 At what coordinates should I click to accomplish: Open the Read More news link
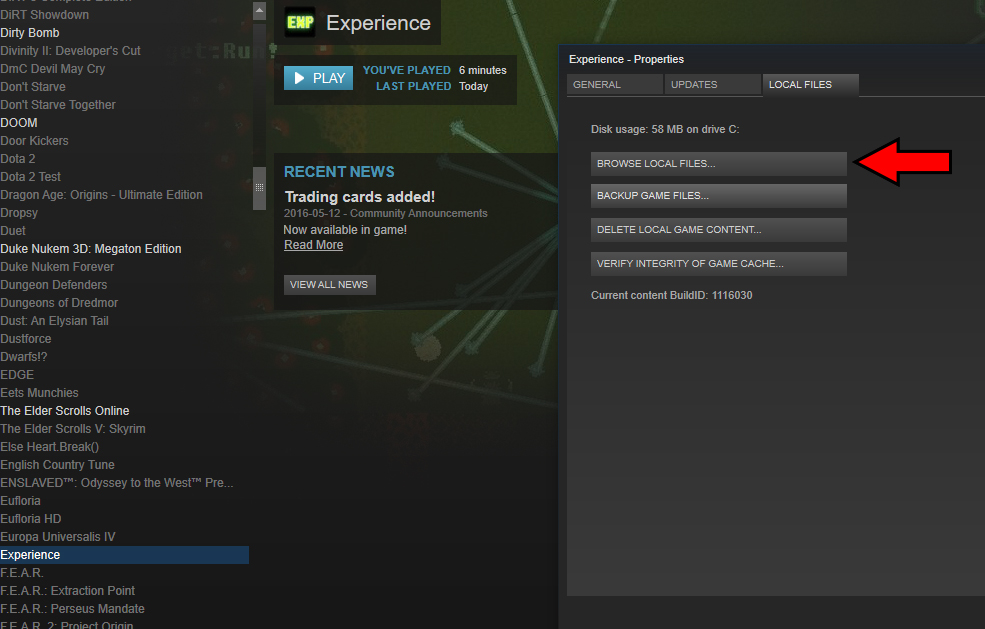point(313,245)
